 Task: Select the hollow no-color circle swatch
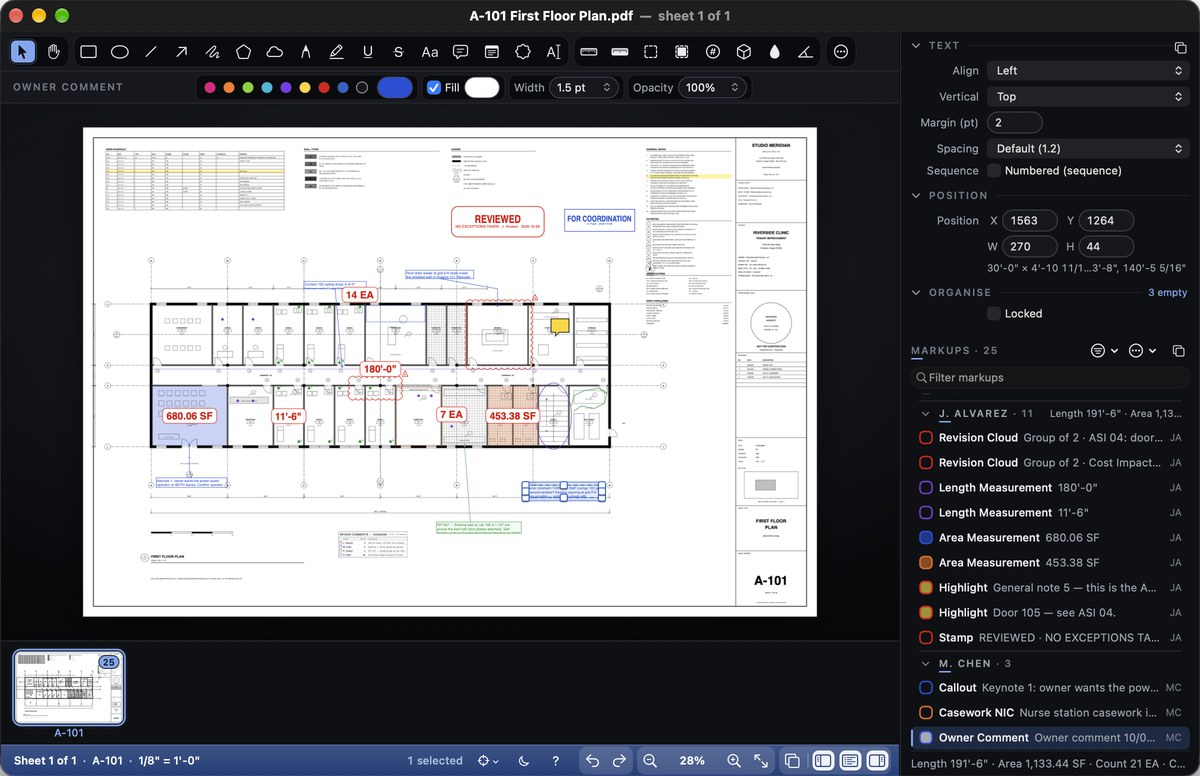click(x=362, y=88)
